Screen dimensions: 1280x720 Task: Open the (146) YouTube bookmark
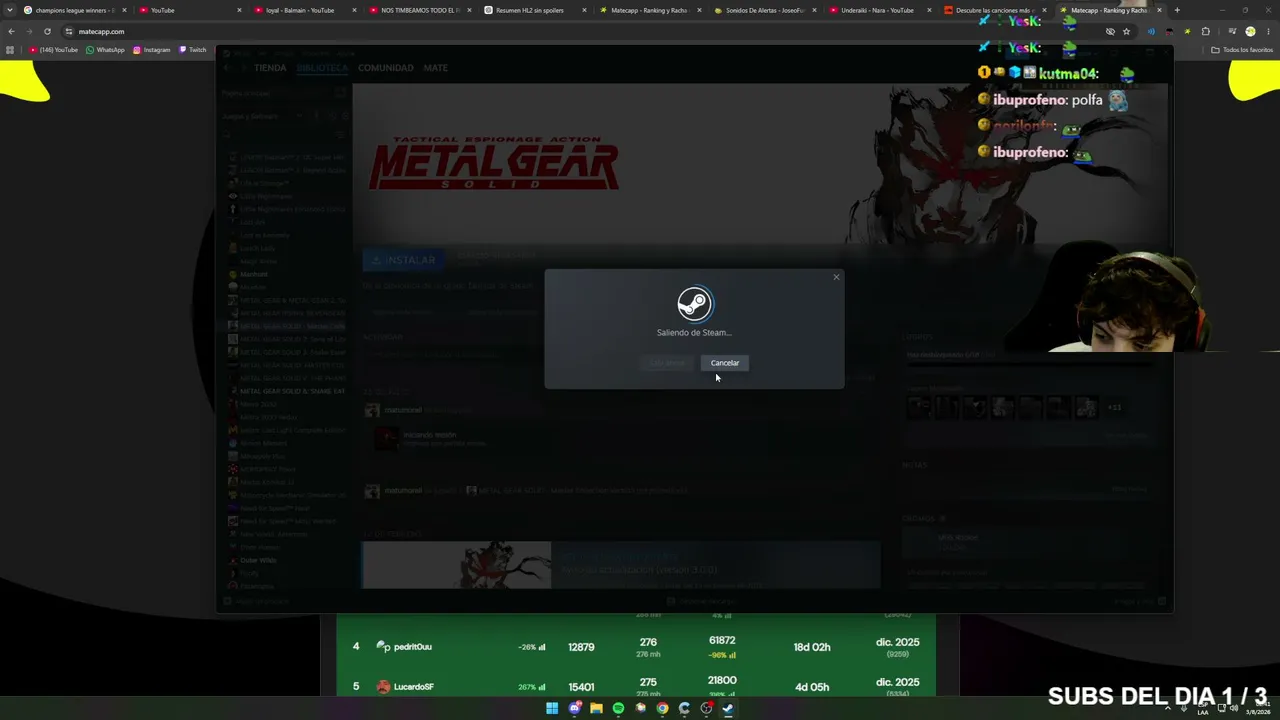pyautogui.click(x=54, y=50)
